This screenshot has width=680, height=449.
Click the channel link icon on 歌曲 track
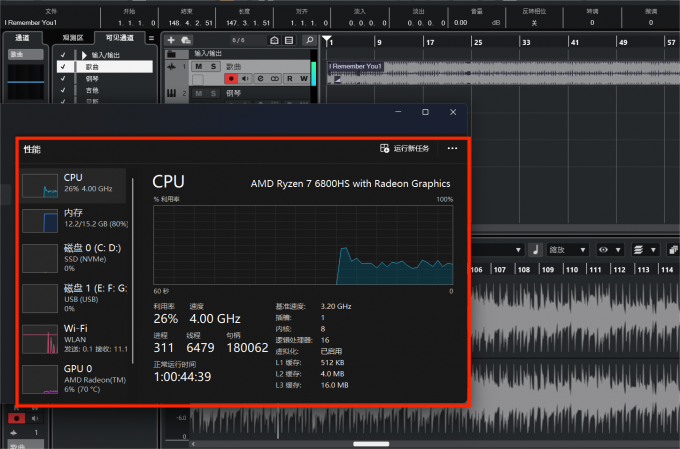coord(275,79)
